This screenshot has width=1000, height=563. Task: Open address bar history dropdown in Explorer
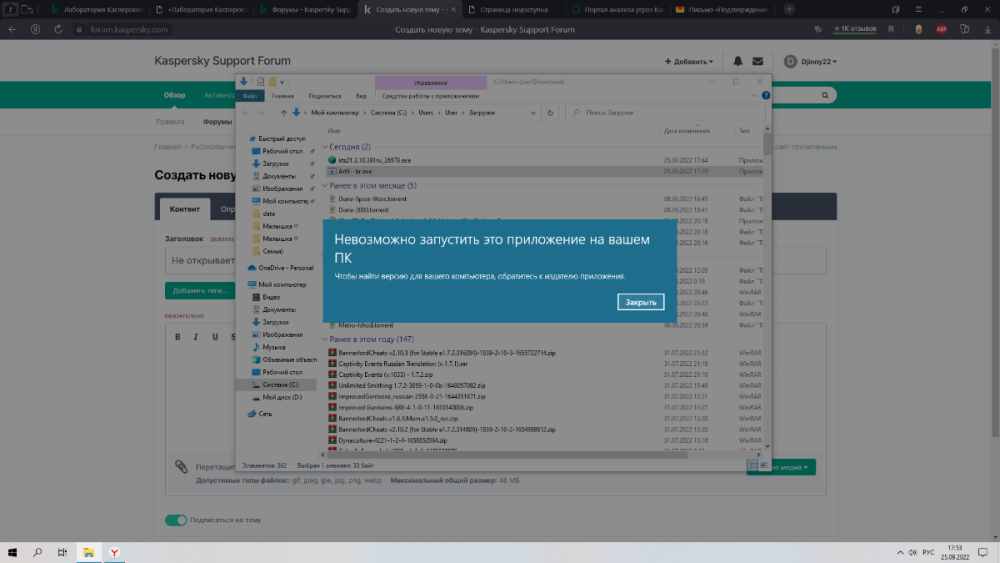533,113
